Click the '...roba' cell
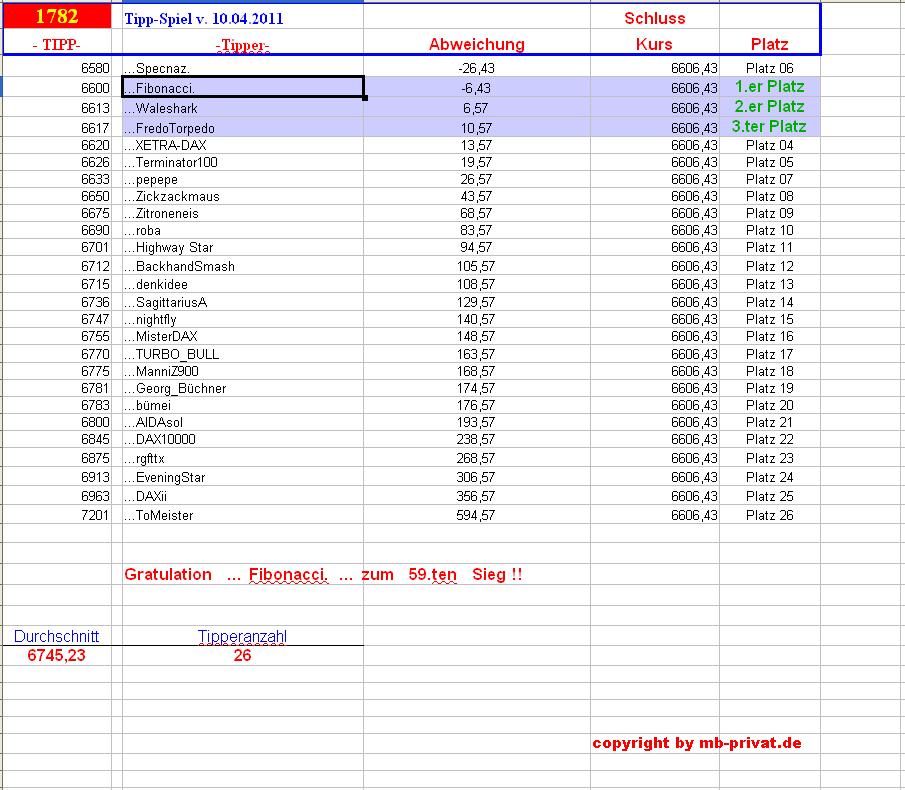The width and height of the screenshot is (905, 790). pos(243,230)
